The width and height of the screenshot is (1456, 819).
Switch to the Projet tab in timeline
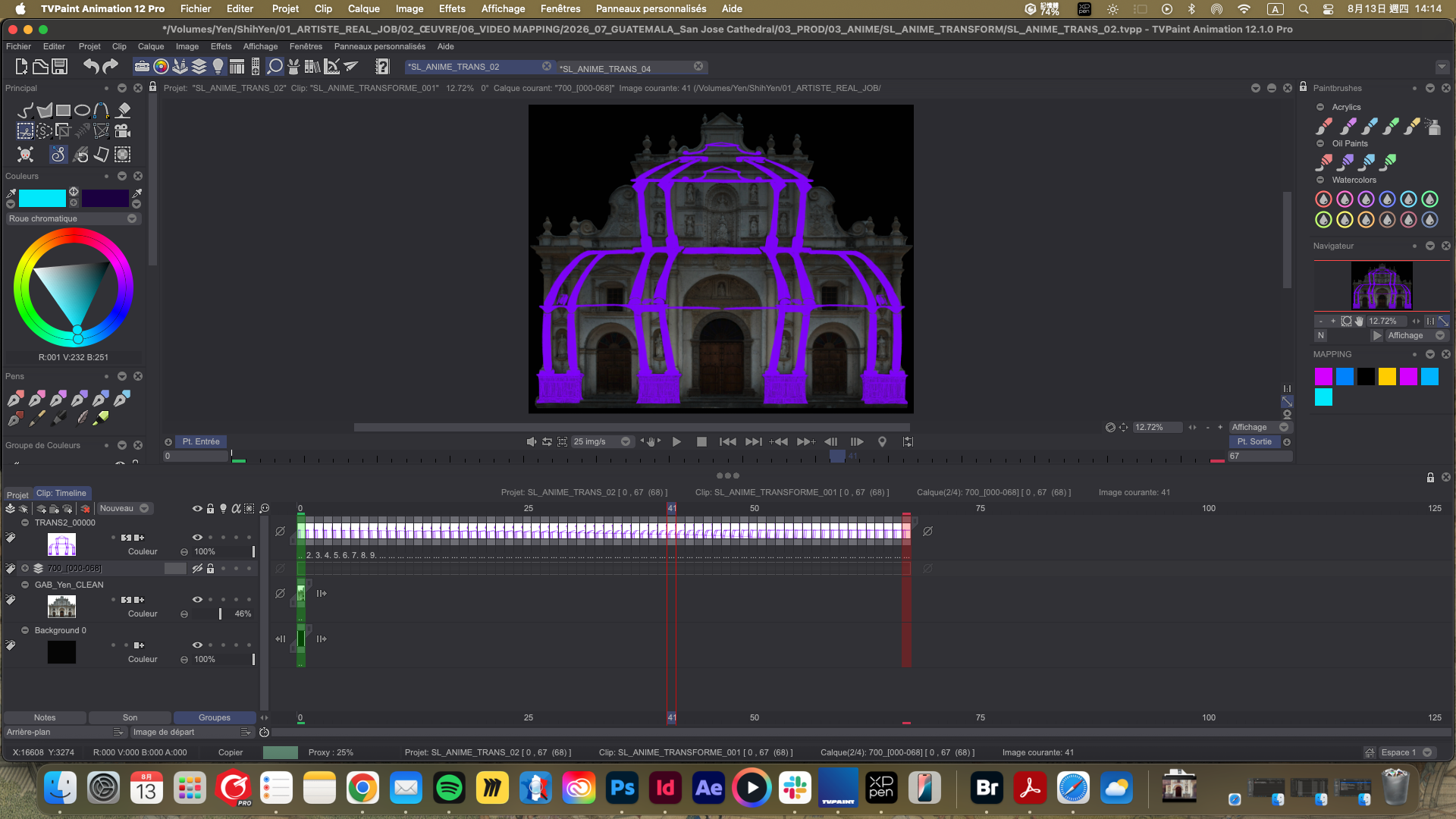(x=17, y=495)
